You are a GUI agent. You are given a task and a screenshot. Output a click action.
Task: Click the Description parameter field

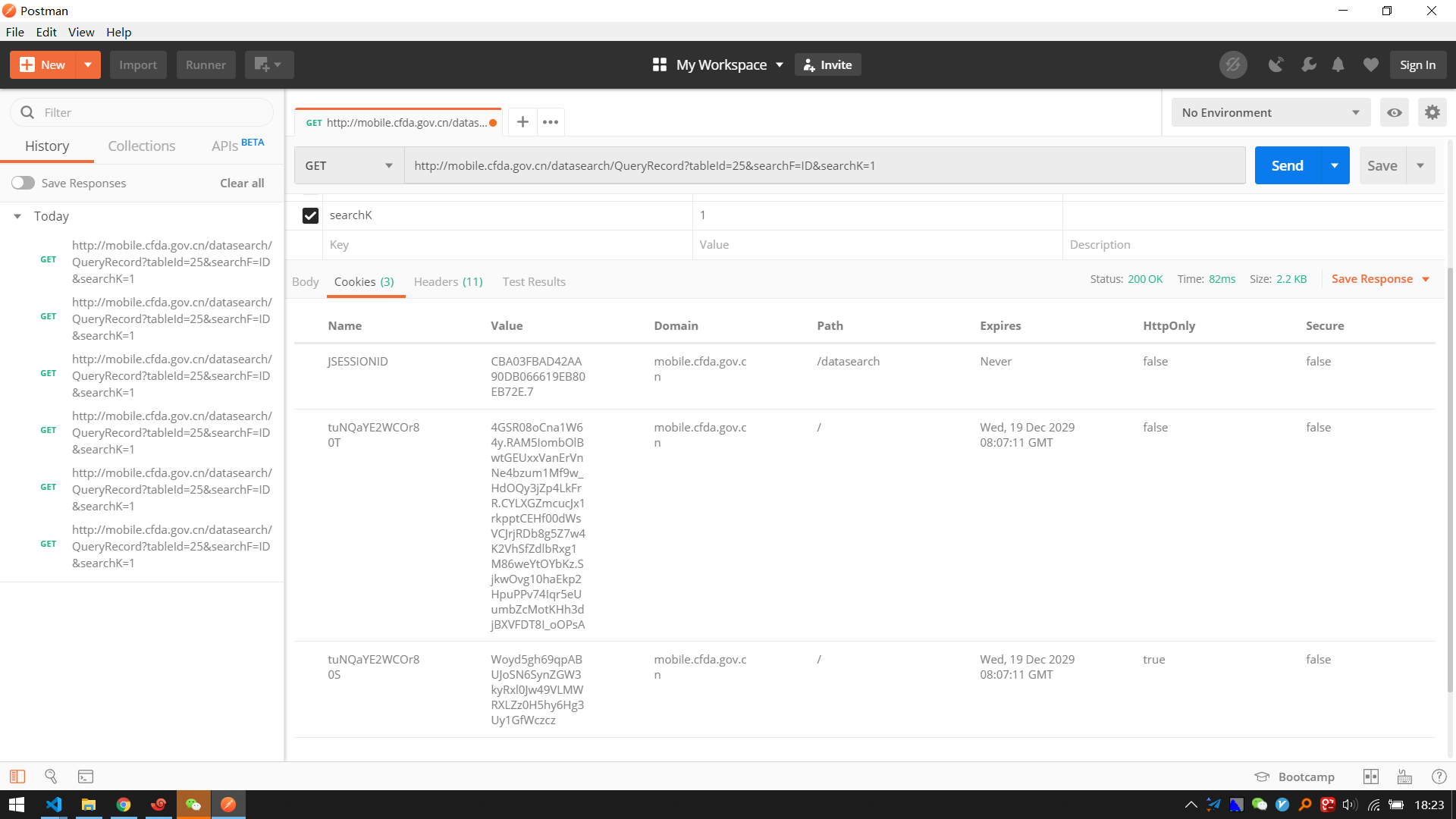1254,245
